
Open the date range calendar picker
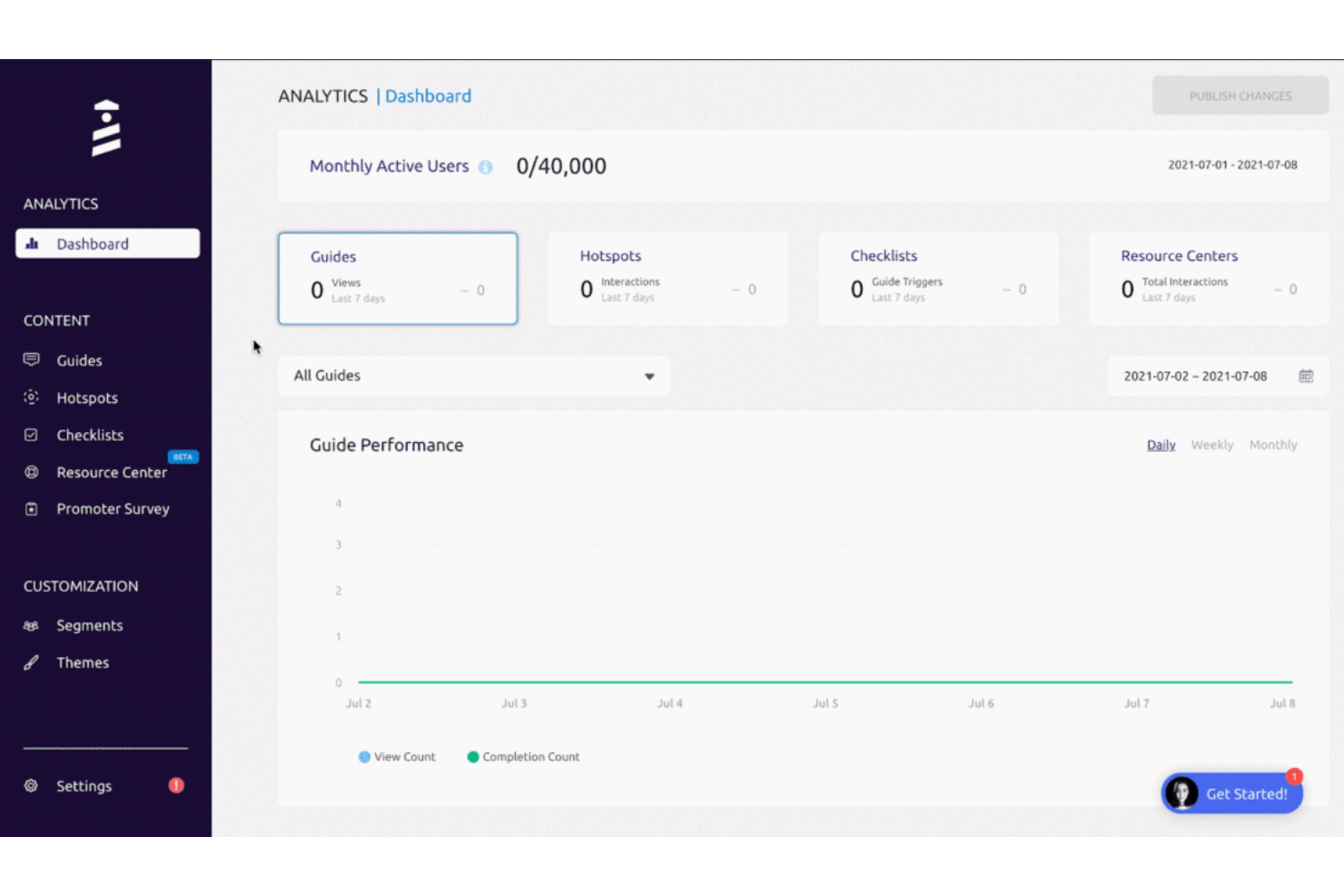click(1306, 376)
